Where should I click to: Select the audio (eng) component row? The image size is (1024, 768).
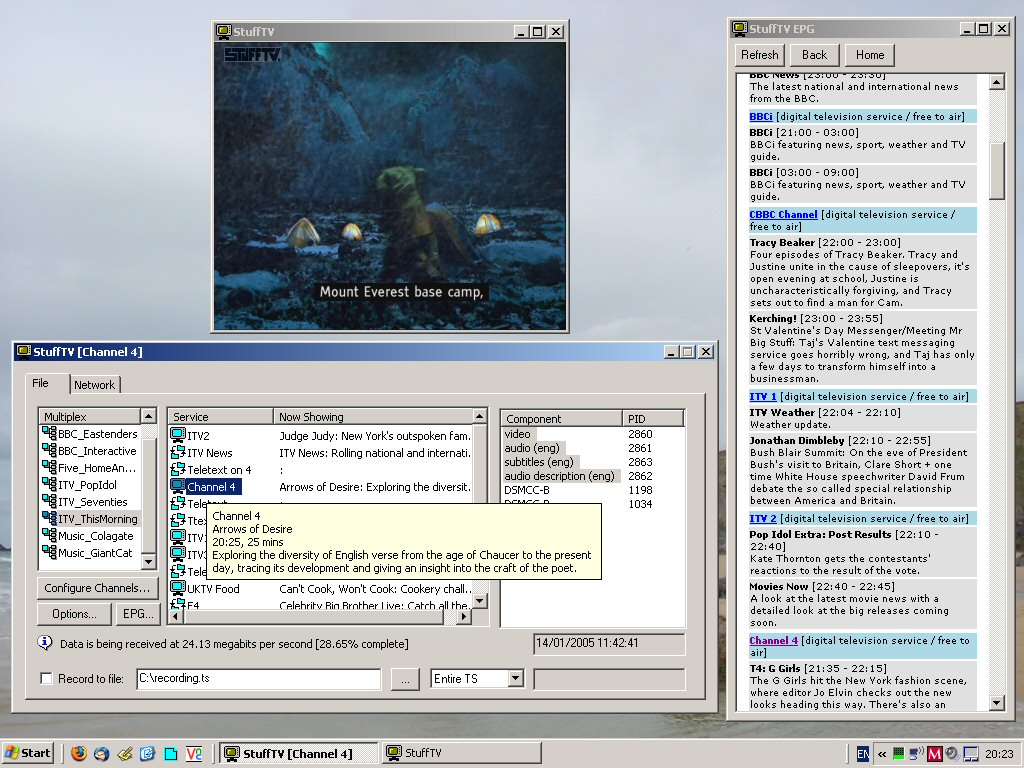tap(593, 448)
